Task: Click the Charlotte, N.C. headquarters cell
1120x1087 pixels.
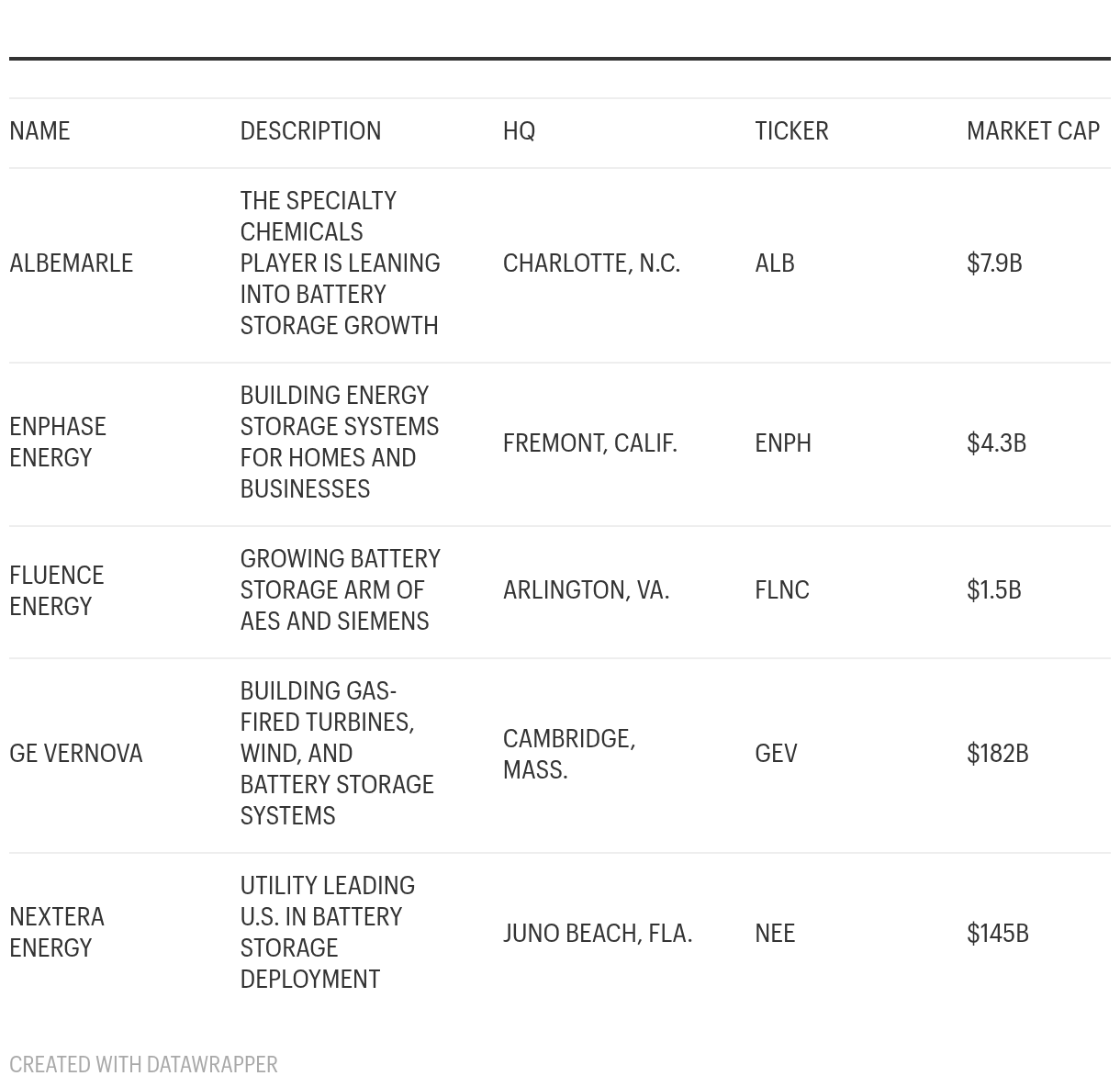Action: pos(591,263)
